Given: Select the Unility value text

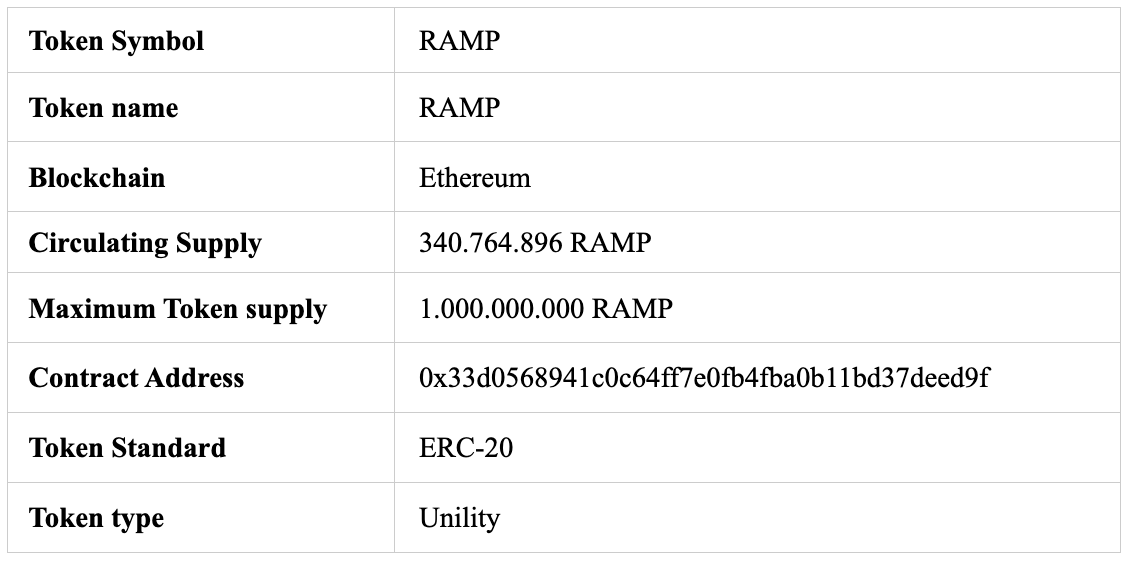Looking at the screenshot, I should 459,518.
